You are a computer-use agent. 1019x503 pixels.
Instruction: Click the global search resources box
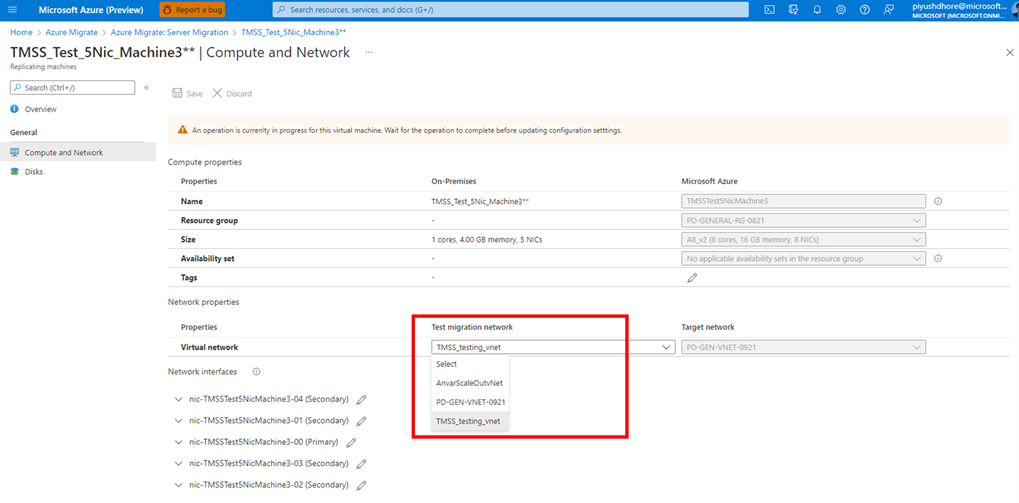[x=510, y=10]
